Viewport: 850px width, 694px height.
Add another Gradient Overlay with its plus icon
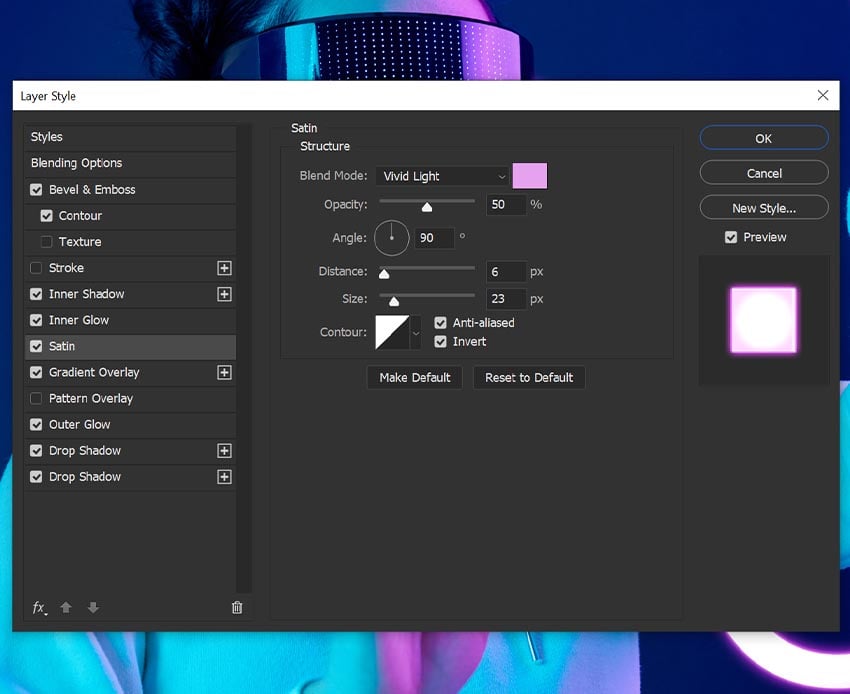pos(224,372)
